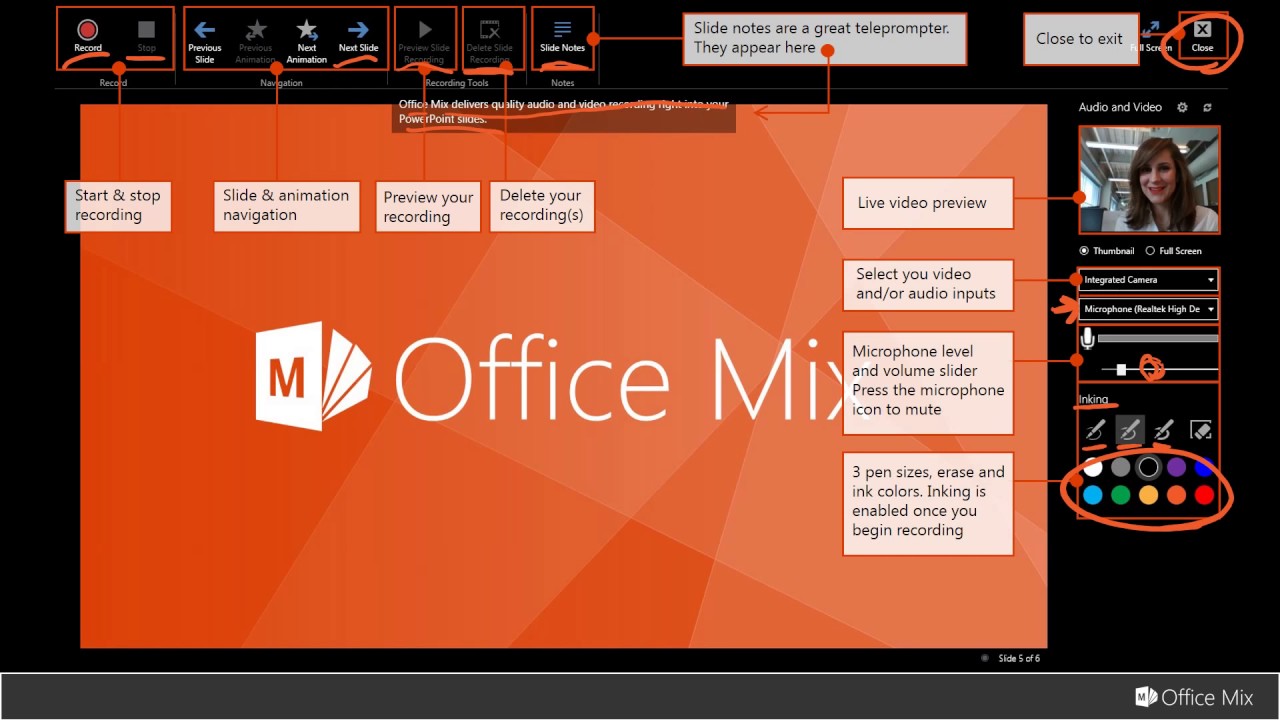Advance with the Next Animation star

coord(307,41)
